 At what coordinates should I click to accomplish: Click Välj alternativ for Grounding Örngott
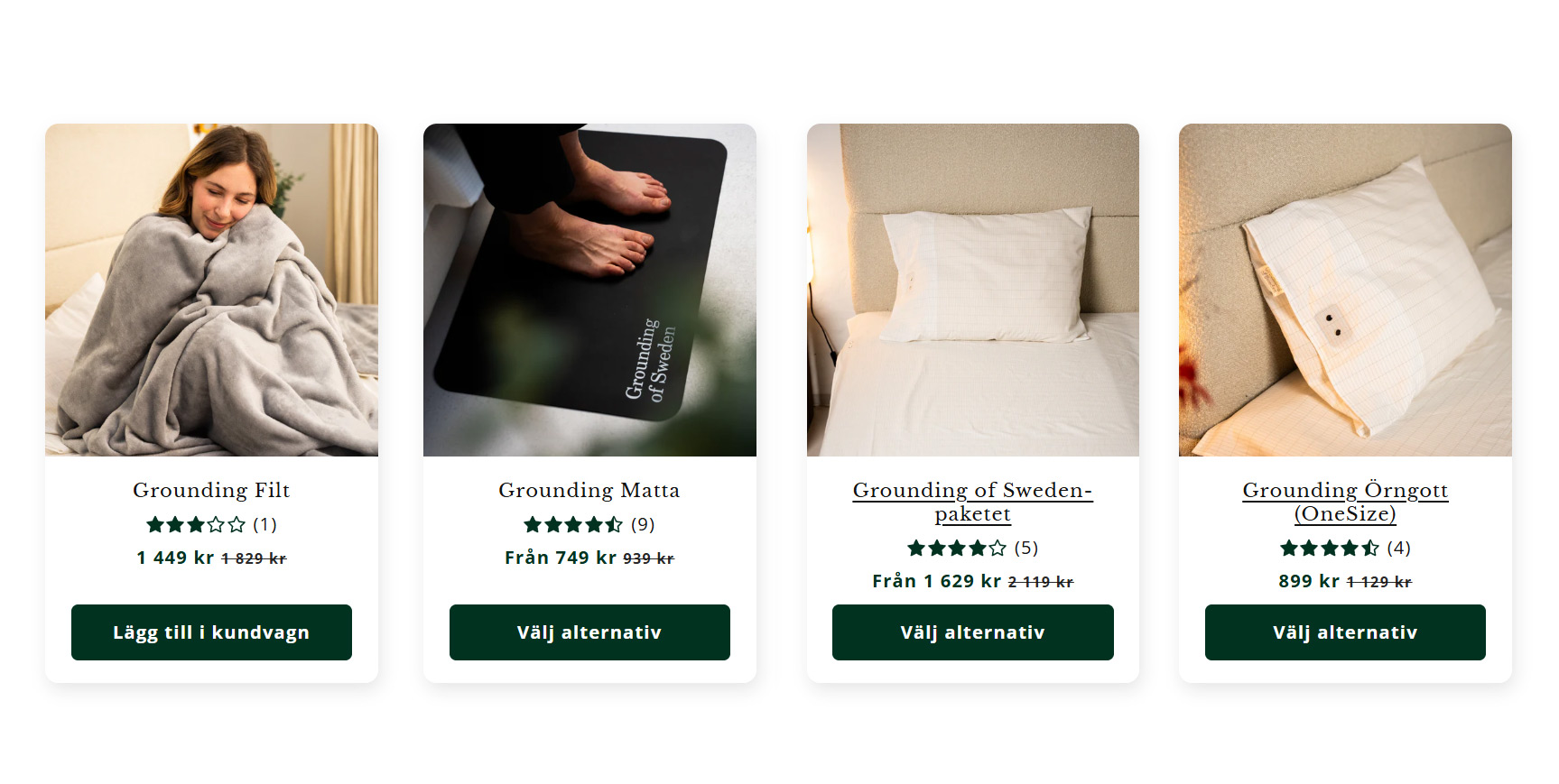pyautogui.click(x=1345, y=632)
